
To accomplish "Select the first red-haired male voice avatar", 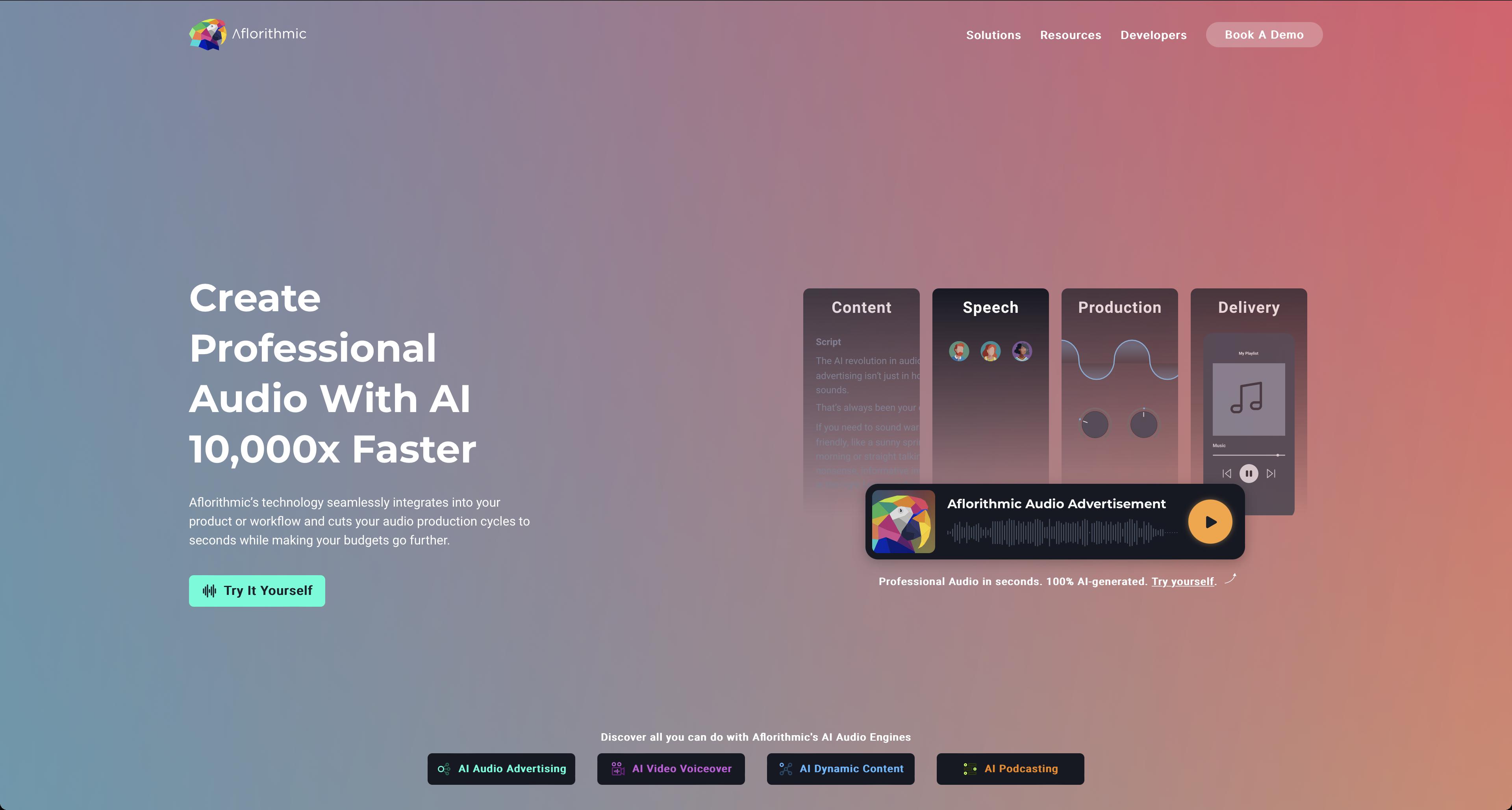I will click(x=958, y=351).
